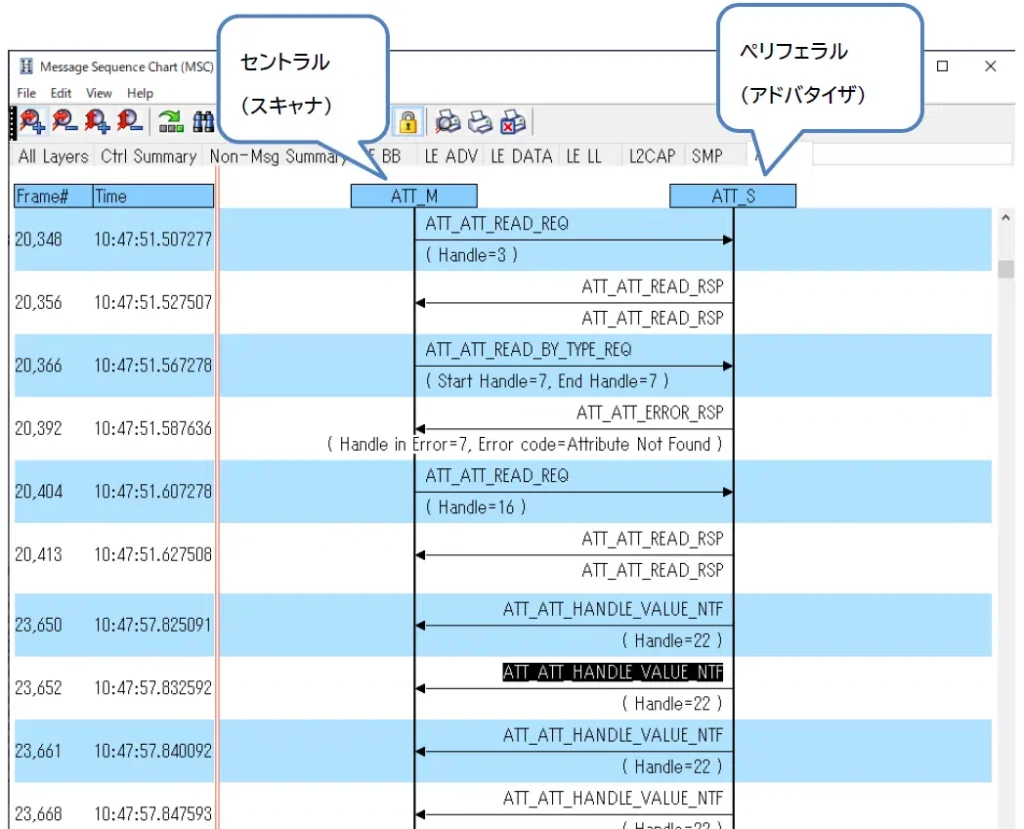This screenshot has width=1024, height=829.
Task: Open print preview from the toolbar
Action: (448, 122)
